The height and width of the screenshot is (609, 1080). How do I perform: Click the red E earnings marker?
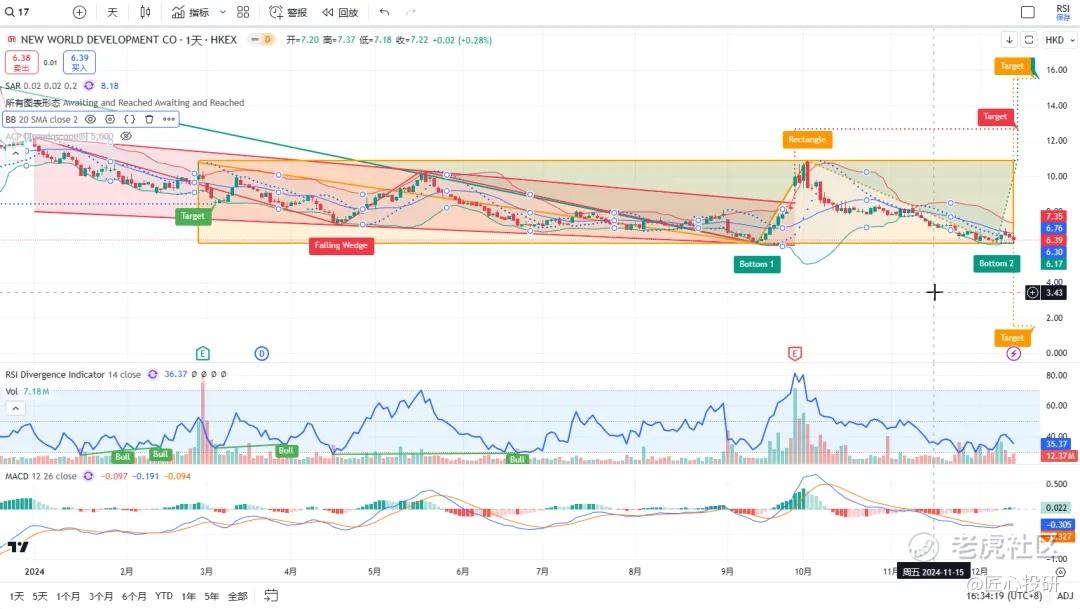tap(795, 353)
